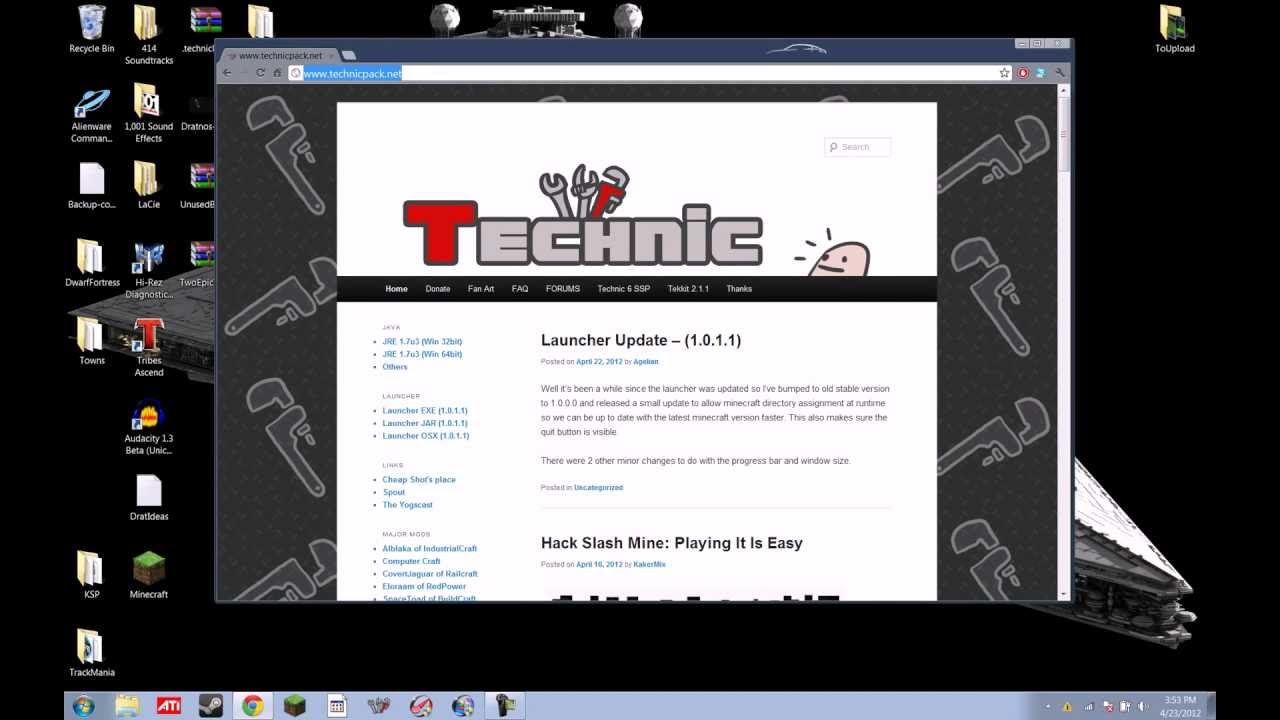Open the Fan Art menu item

click(481, 289)
